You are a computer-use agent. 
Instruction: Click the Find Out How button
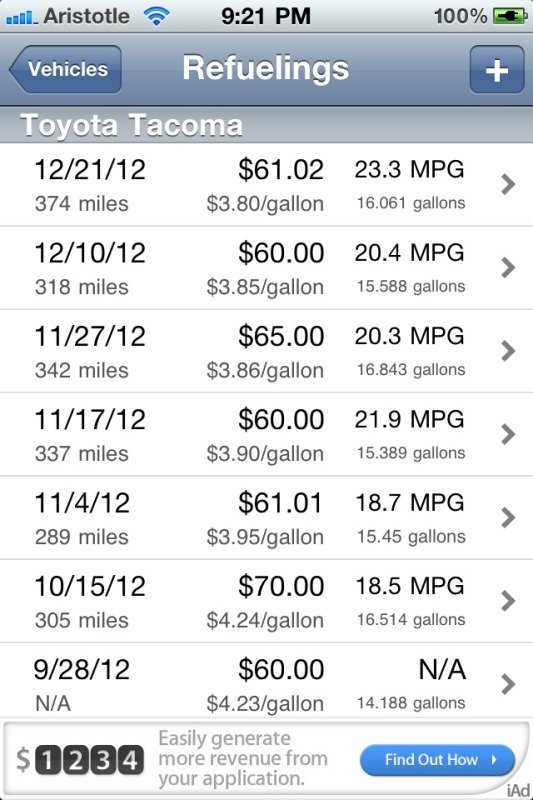point(437,760)
